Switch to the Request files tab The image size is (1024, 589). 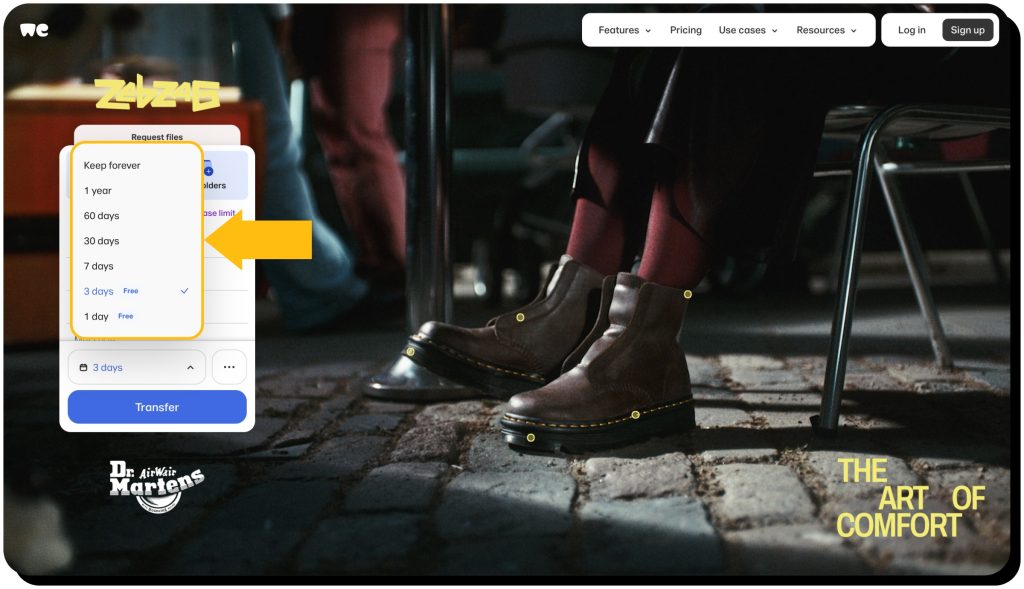(x=157, y=137)
